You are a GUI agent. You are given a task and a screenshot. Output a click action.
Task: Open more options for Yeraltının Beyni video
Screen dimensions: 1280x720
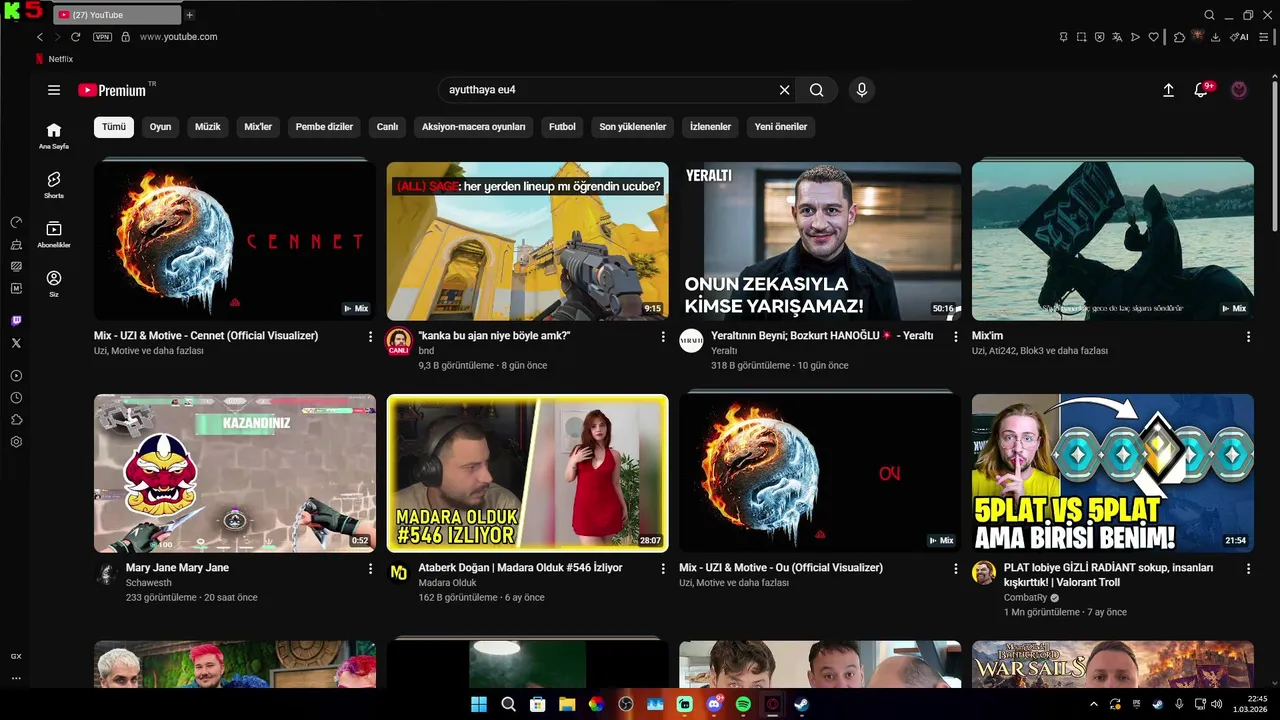point(956,337)
